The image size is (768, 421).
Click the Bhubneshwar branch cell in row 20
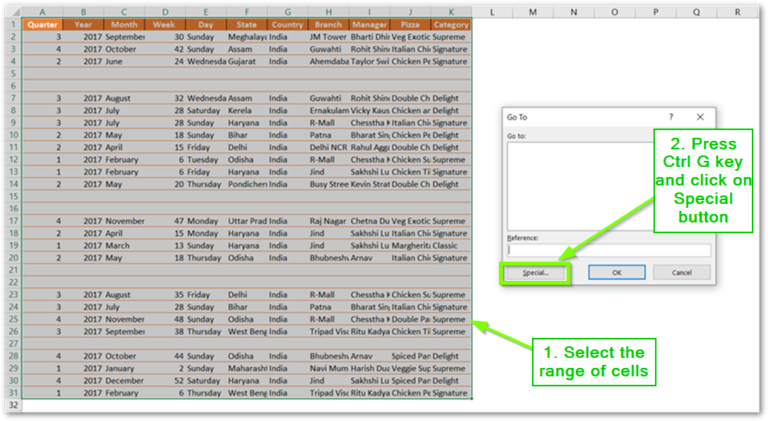(x=328, y=258)
